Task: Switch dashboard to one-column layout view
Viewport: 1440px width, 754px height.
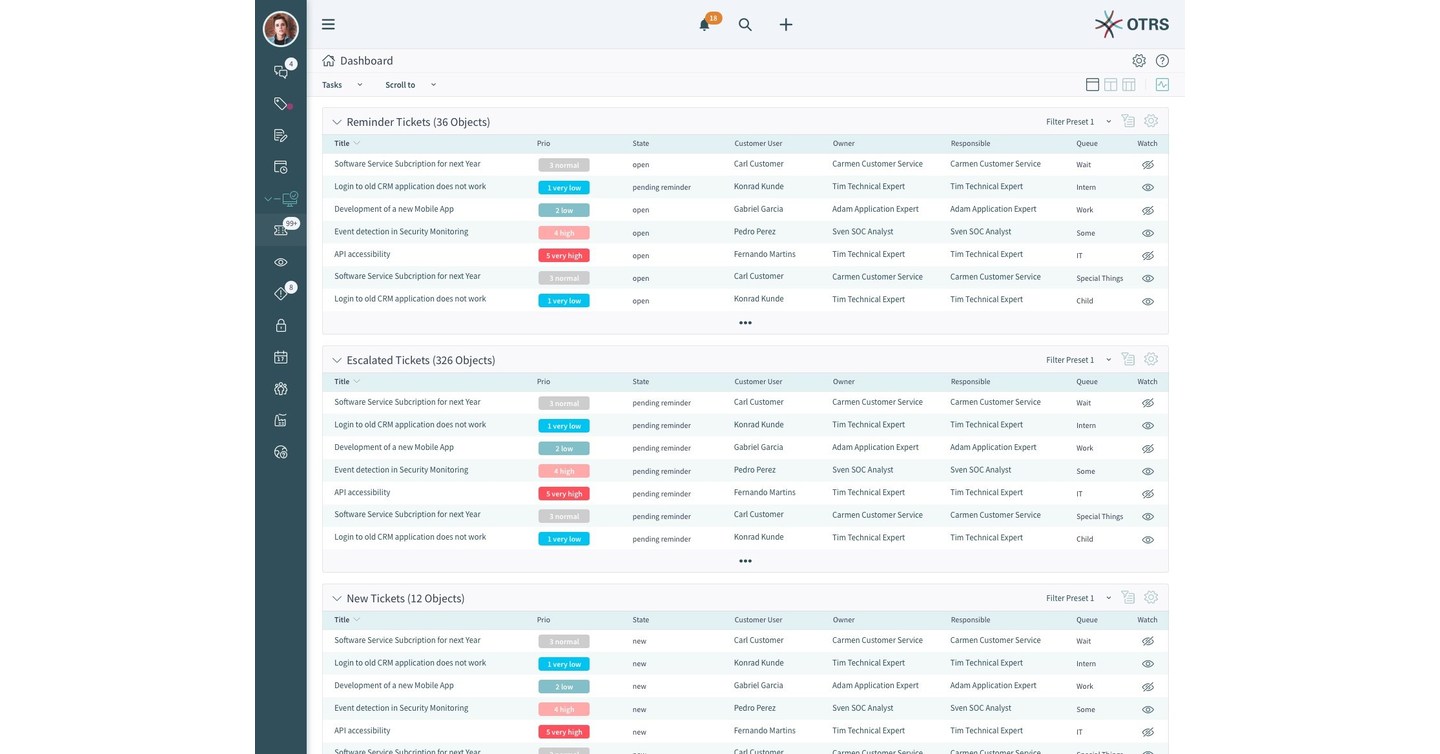Action: pos(1092,85)
